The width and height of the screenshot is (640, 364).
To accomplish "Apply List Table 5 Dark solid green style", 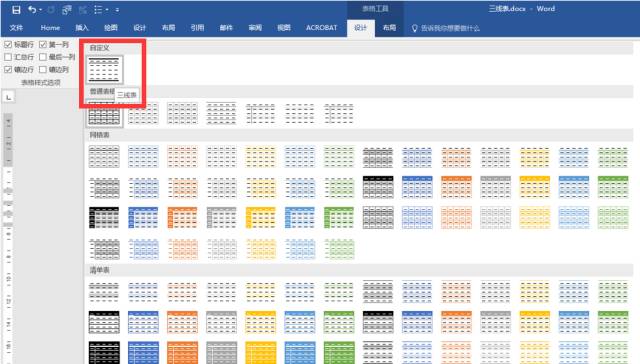I will (339, 353).
